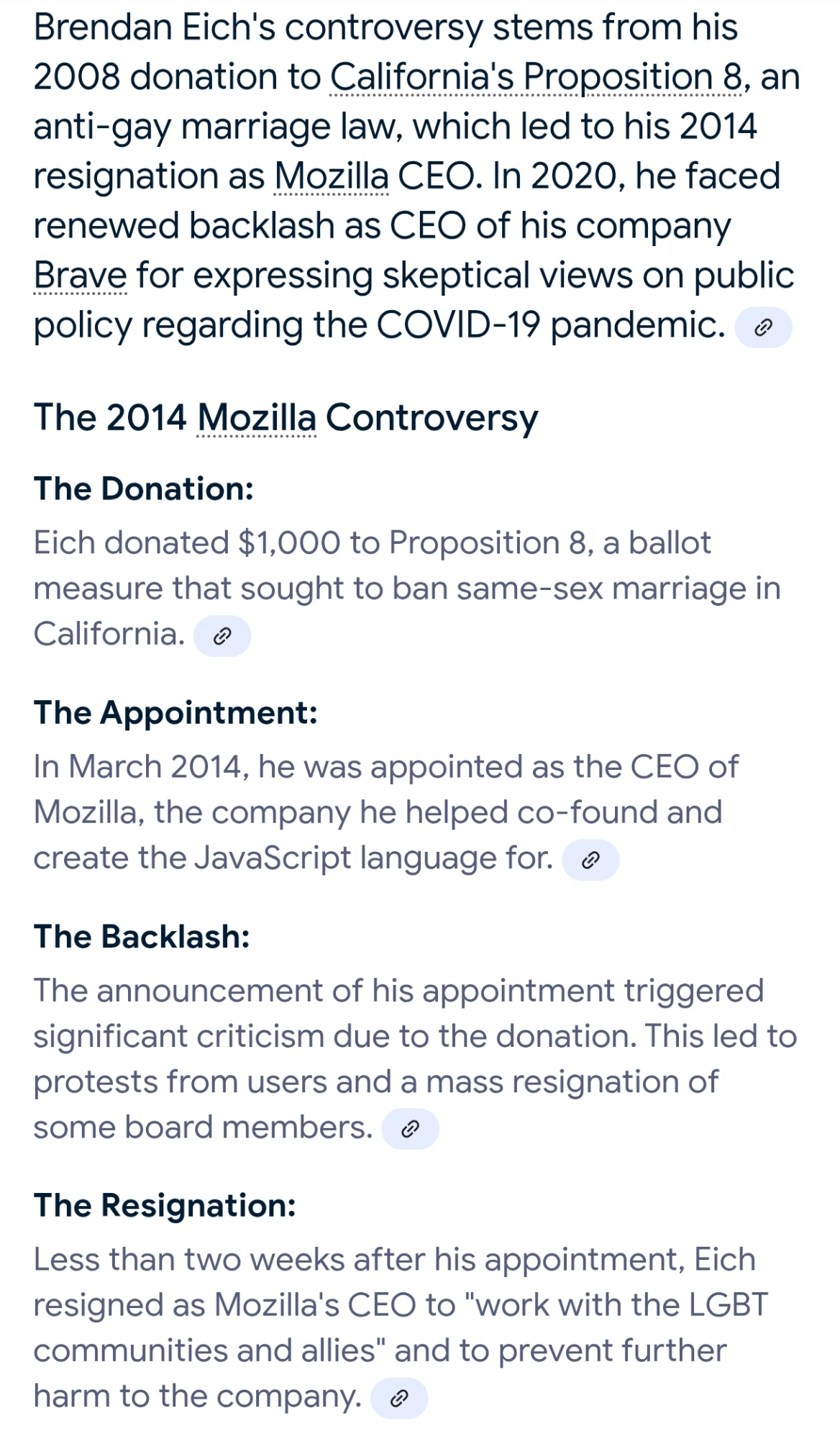Tap 'The Appointment:' subheading
Image resolution: width=840 pixels, height=1439 pixels.
click(x=175, y=713)
